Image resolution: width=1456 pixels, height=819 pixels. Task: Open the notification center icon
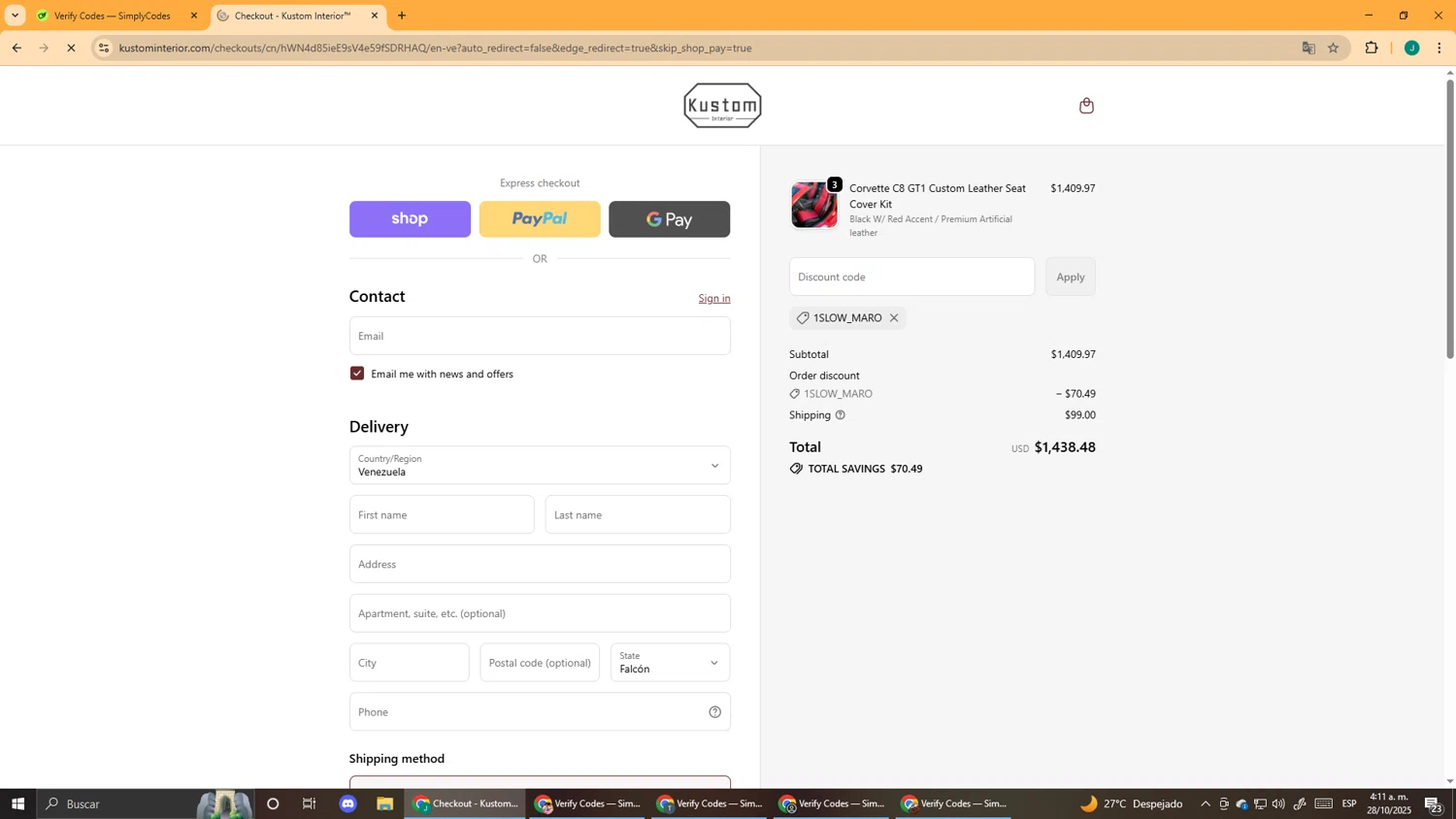pyautogui.click(x=1434, y=803)
